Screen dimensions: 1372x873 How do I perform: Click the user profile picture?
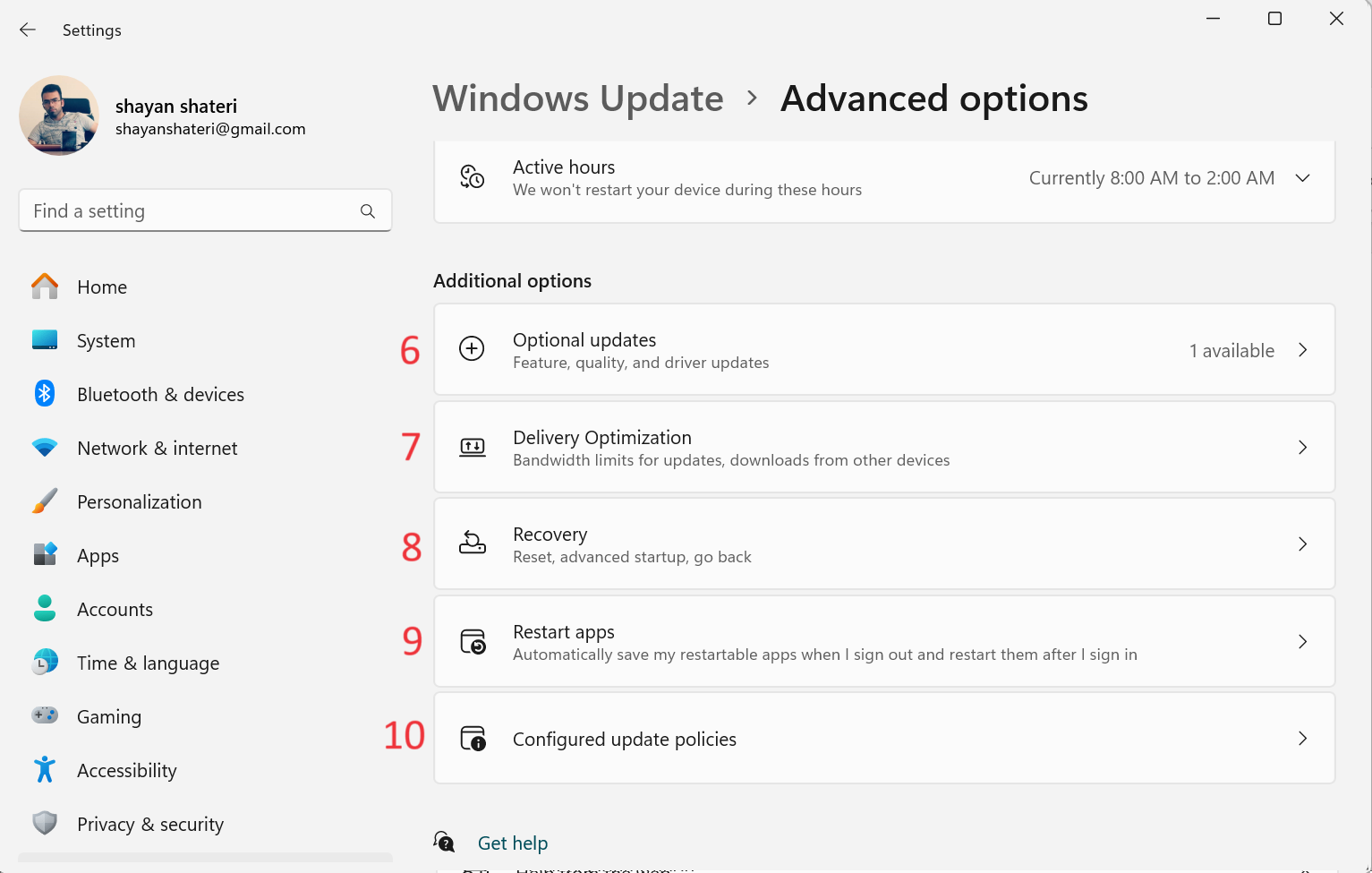click(59, 116)
